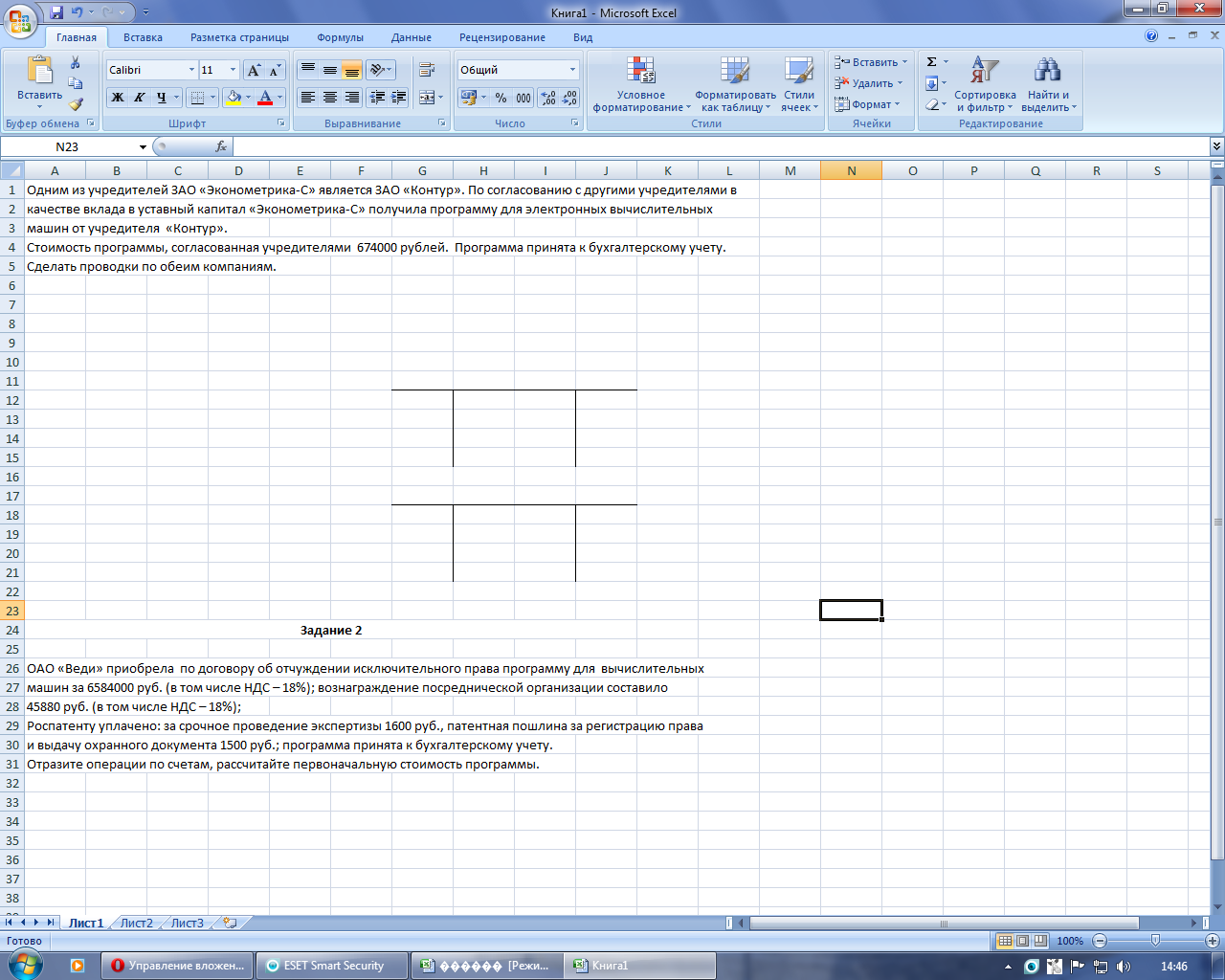Click the Удалить cells button
The height and width of the screenshot is (980, 1225).
pos(869,83)
